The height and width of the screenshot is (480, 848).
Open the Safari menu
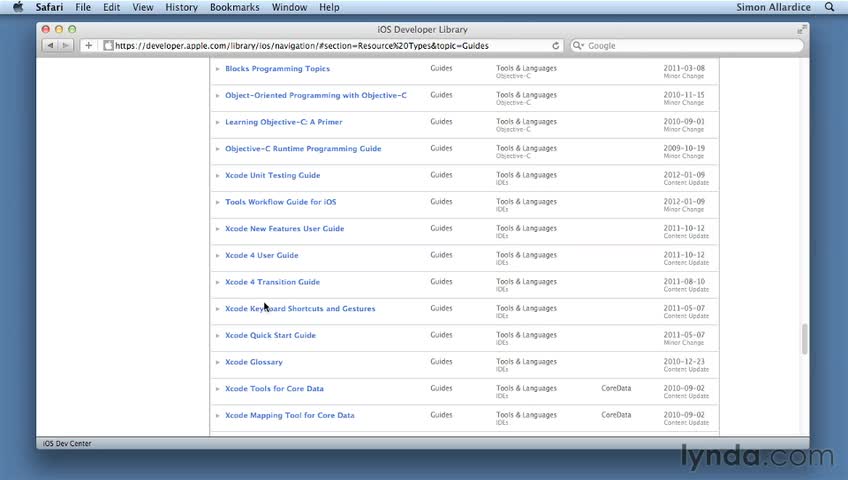pos(49,7)
